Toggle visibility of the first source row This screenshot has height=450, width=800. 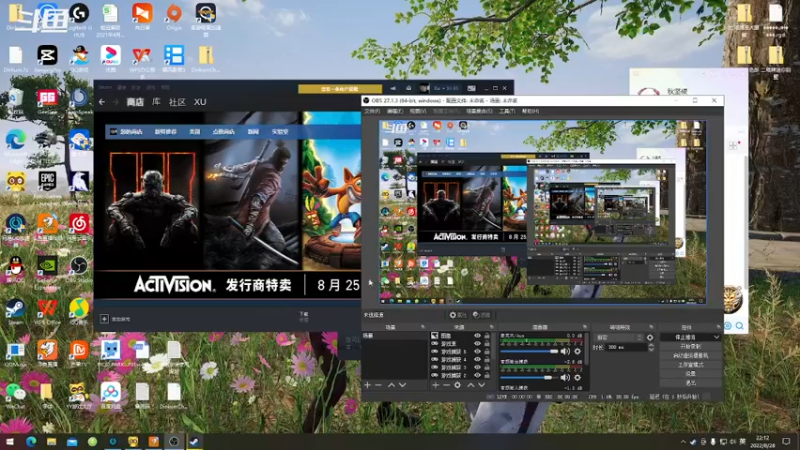pyautogui.click(x=478, y=336)
